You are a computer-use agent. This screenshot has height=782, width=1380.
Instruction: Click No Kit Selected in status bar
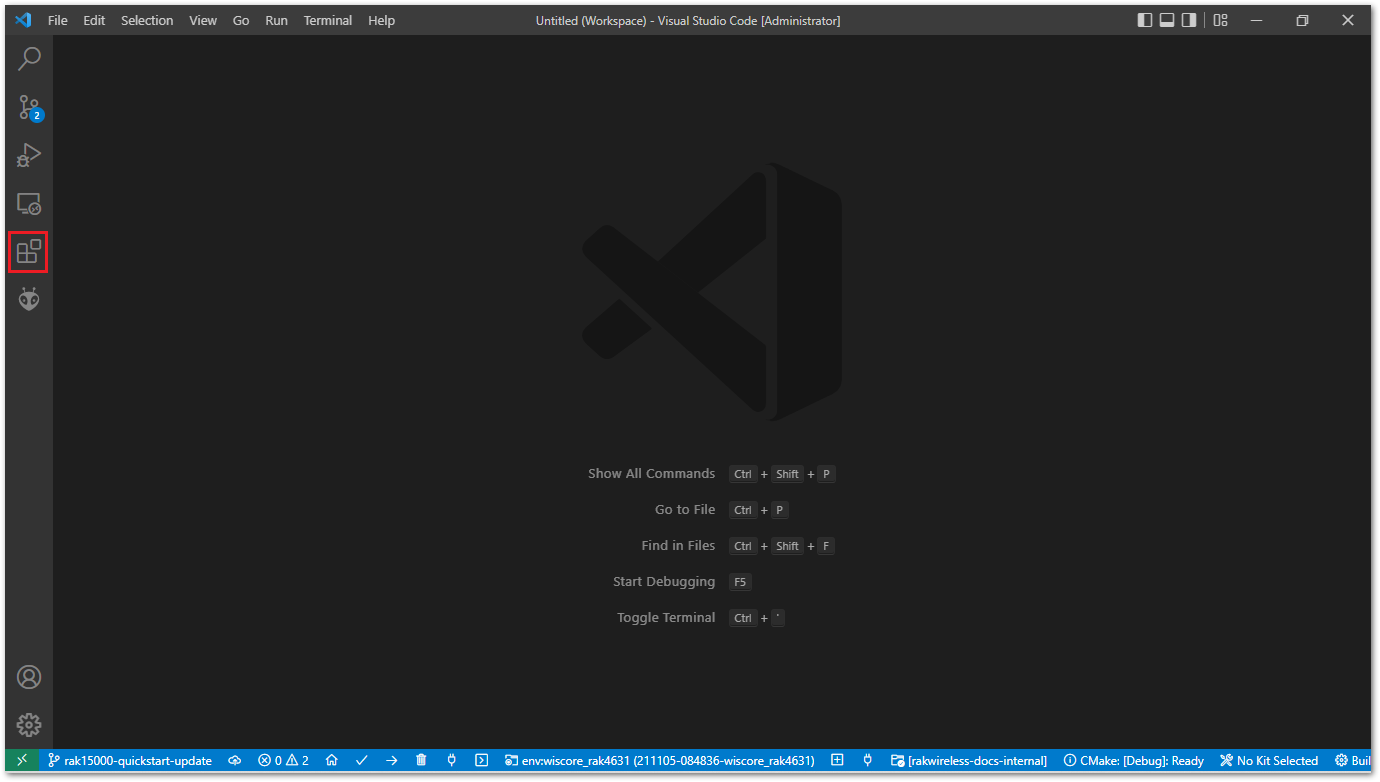[1269, 760]
